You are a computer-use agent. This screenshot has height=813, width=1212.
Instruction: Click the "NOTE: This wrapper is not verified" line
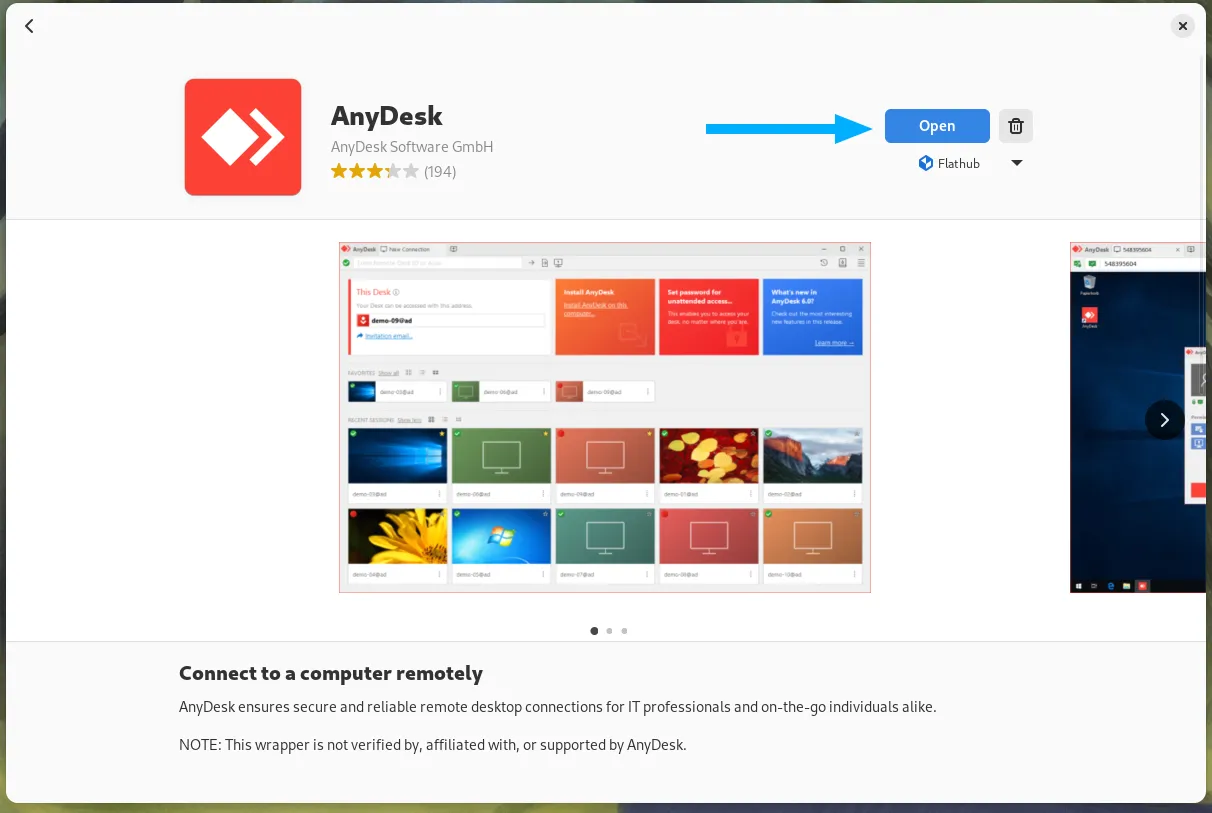point(433,745)
